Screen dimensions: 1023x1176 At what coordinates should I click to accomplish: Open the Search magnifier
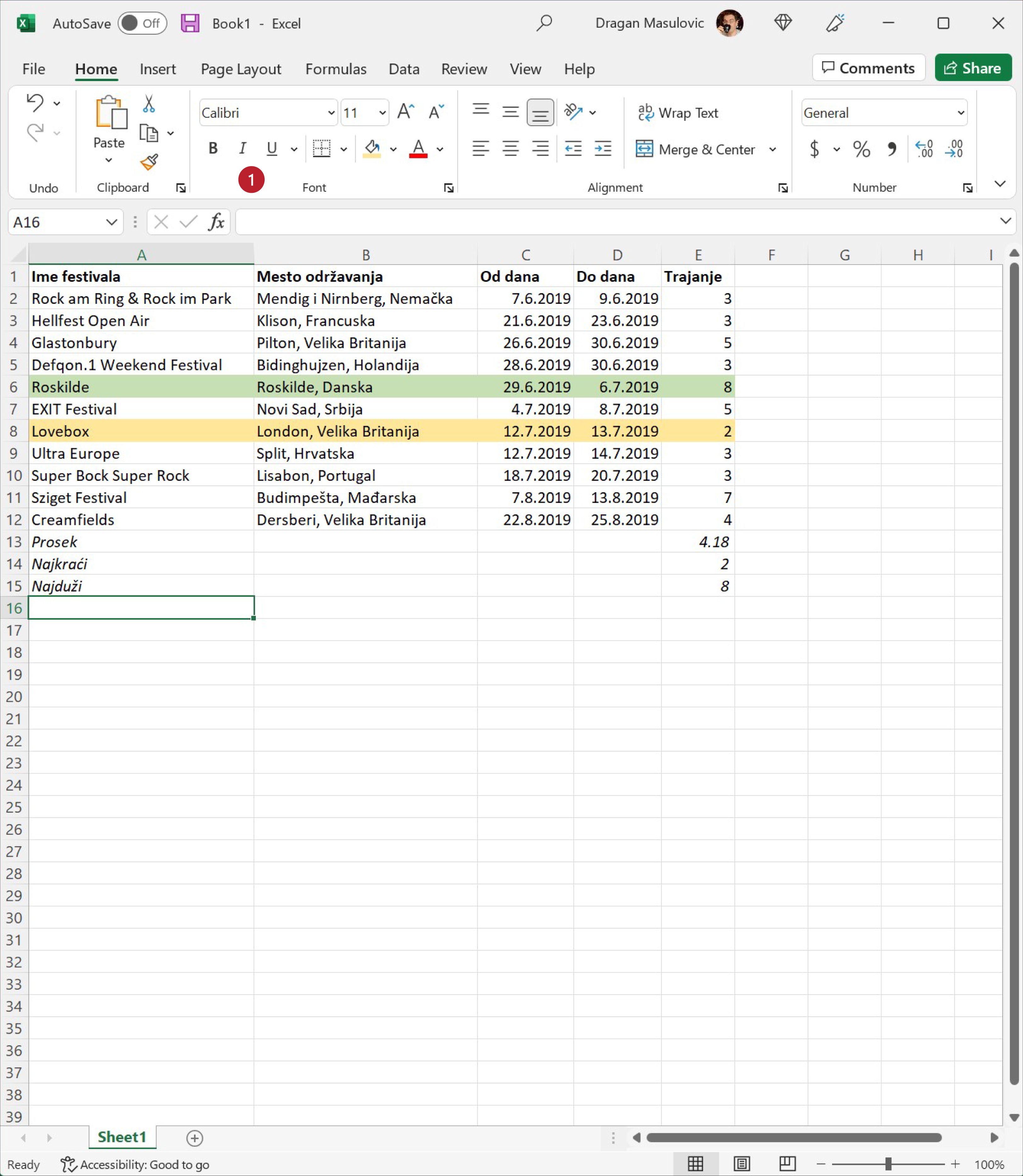pyautogui.click(x=544, y=23)
